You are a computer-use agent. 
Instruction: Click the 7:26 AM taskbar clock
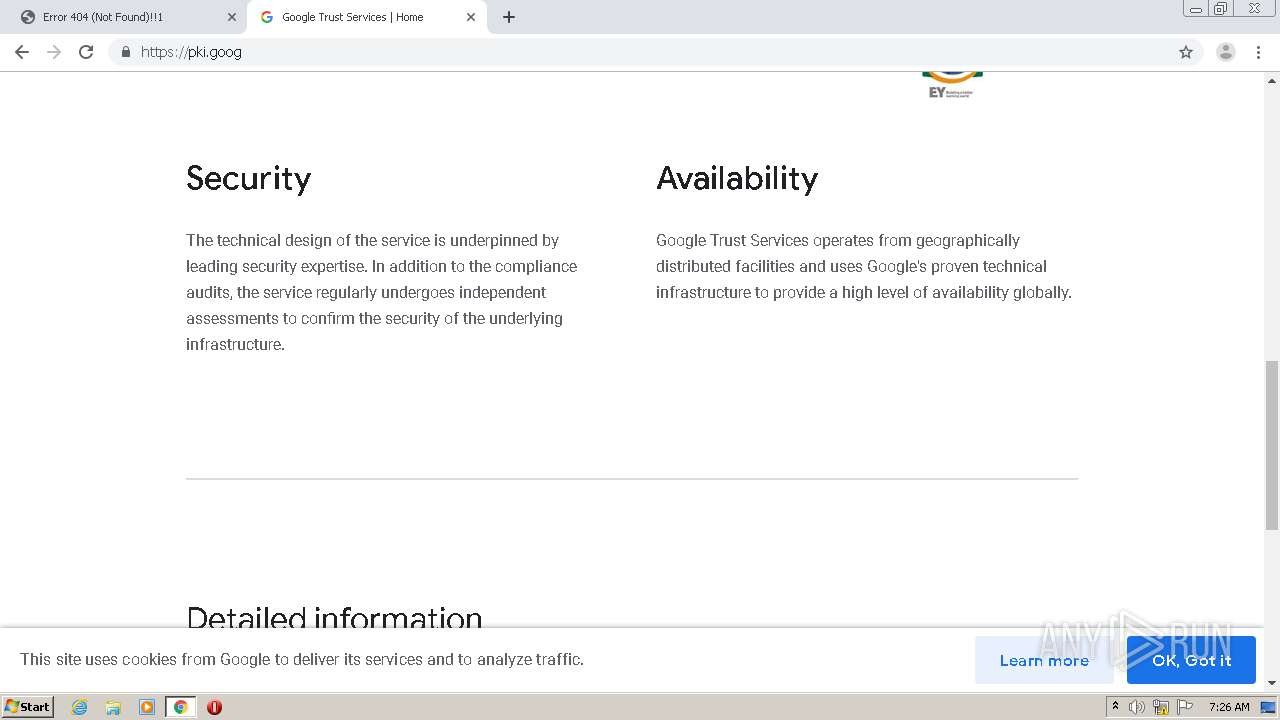pos(1229,707)
